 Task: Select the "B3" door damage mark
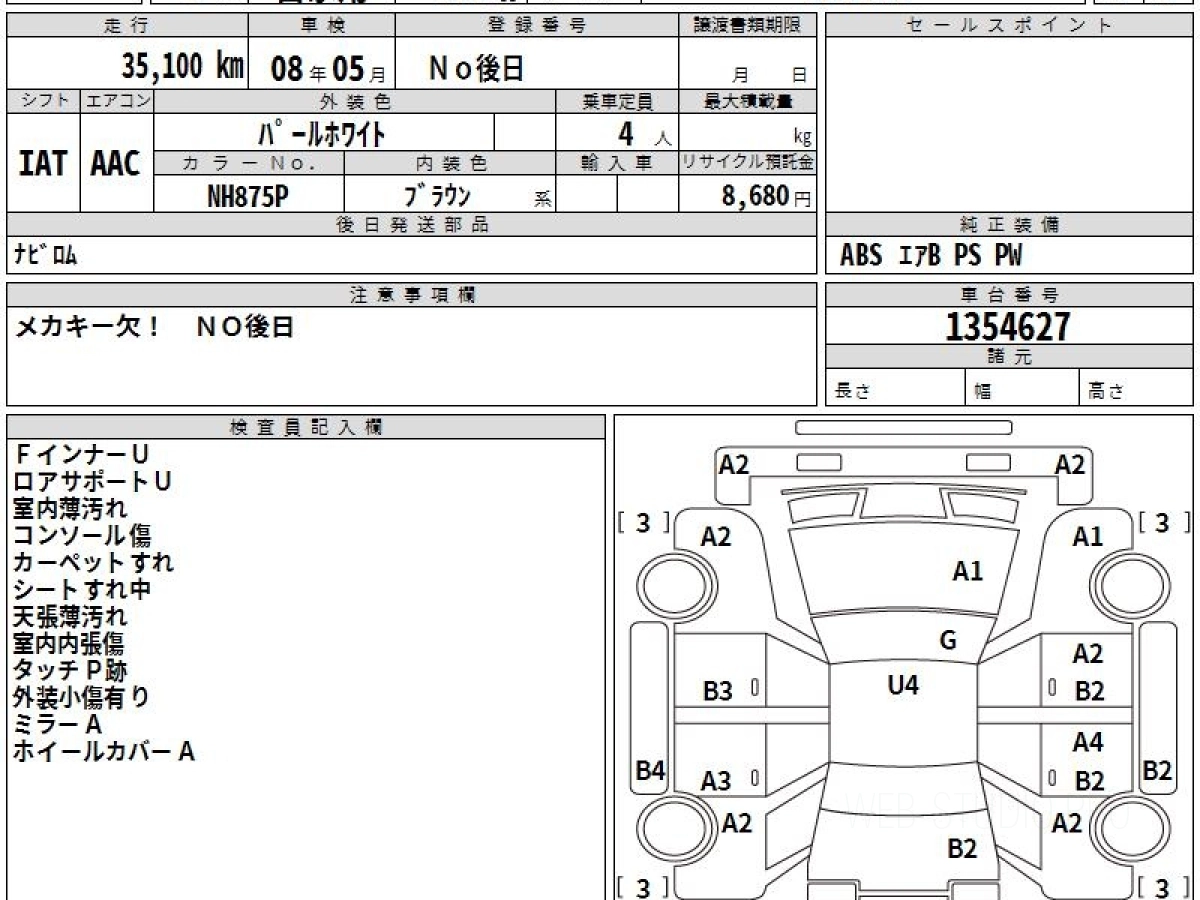(x=717, y=690)
